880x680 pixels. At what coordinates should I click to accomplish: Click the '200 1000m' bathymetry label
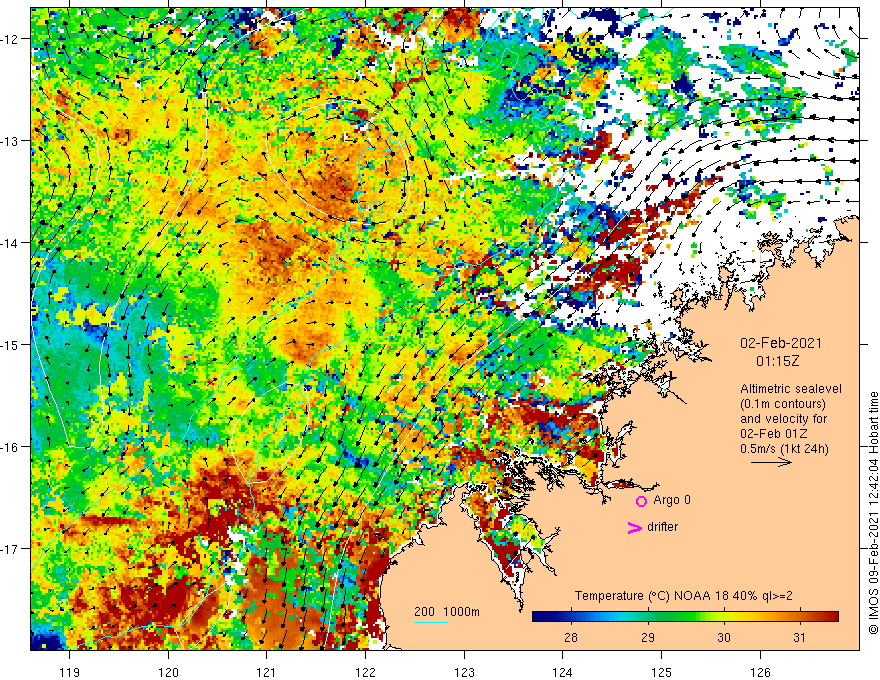pos(447,612)
